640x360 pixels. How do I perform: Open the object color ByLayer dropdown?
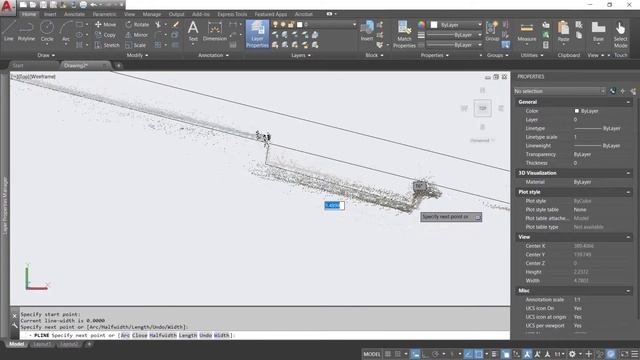[456, 25]
